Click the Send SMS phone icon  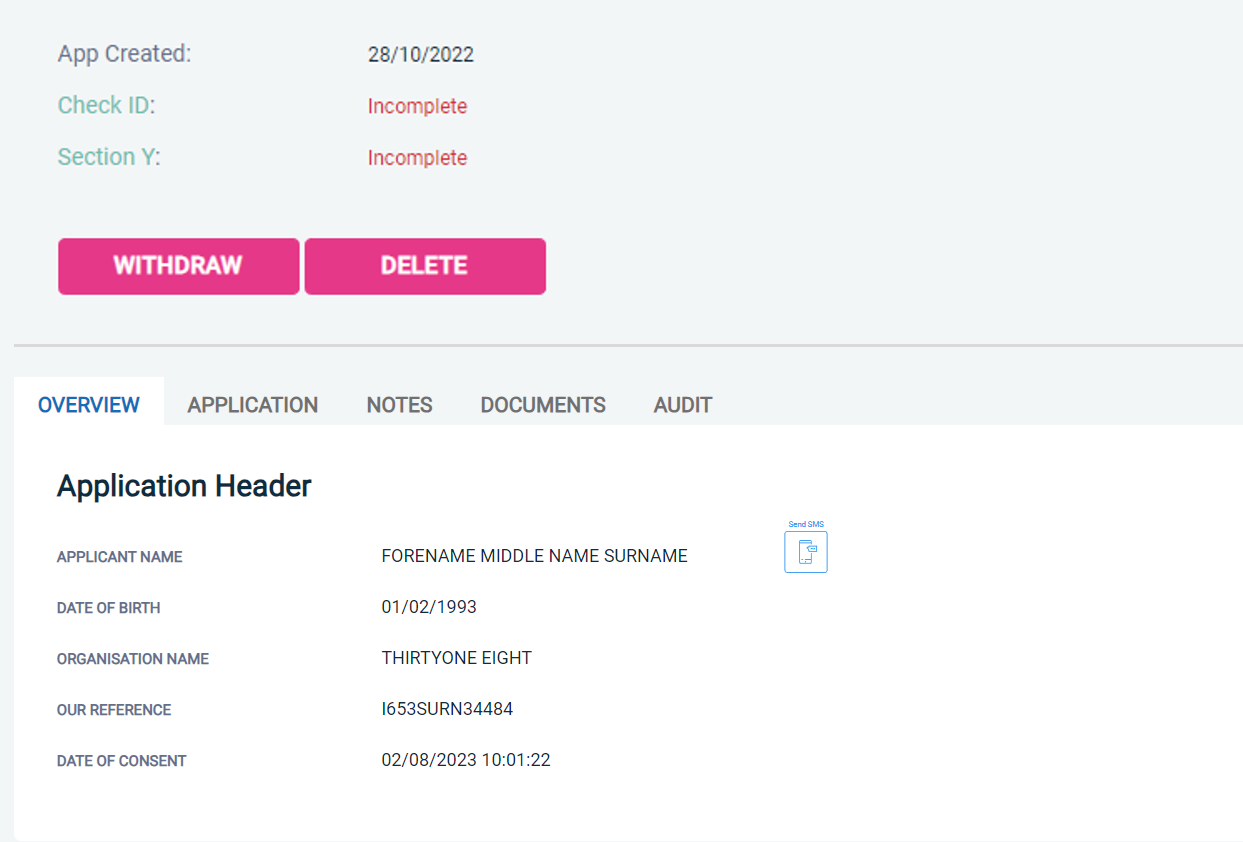805,552
